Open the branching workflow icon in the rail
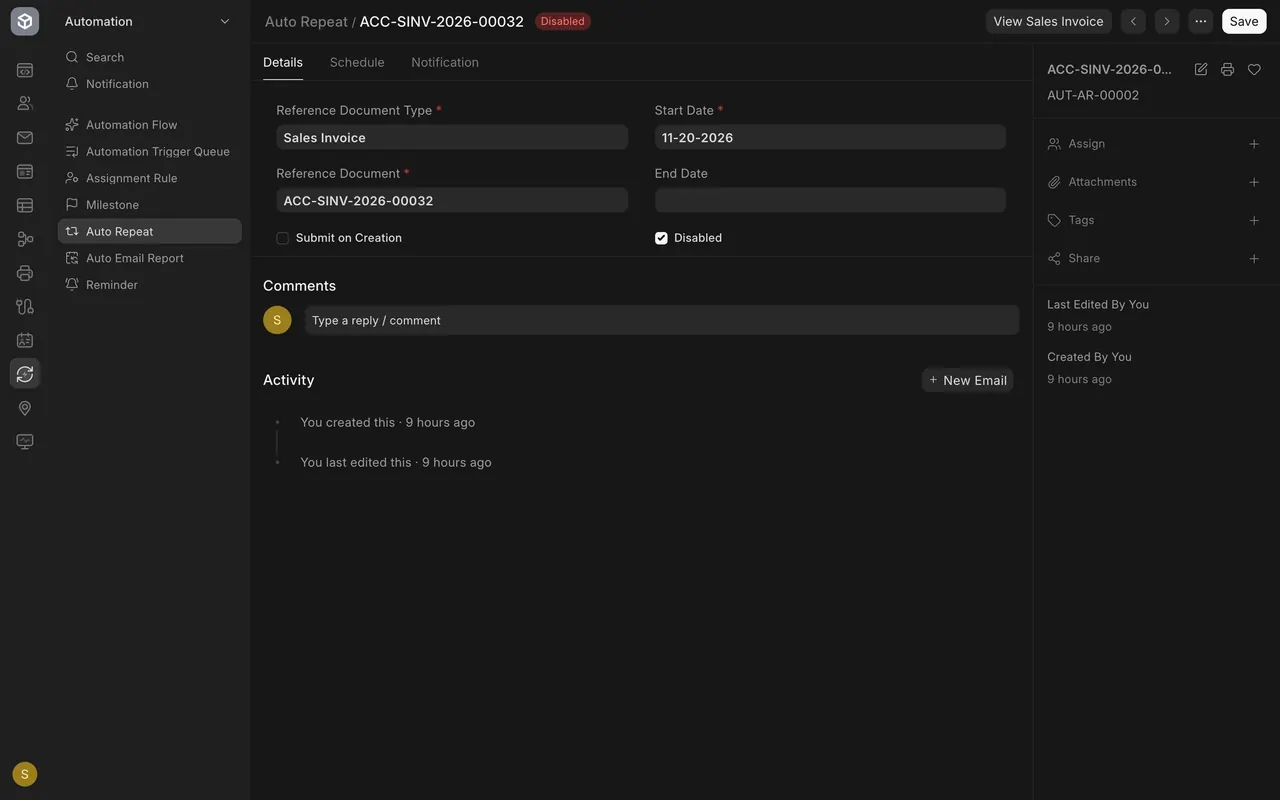The width and height of the screenshot is (1280, 800). 25,239
